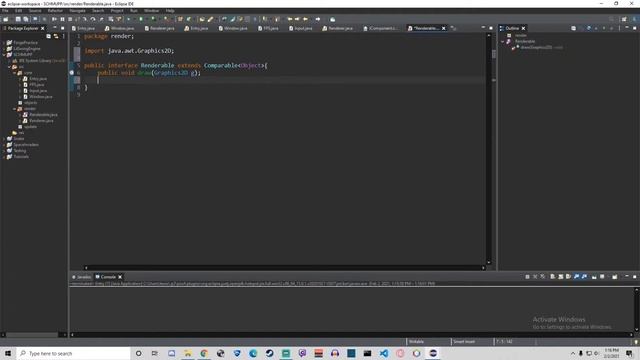Click the Back navigation arrow in the toolbar
The width and height of the screenshot is (640, 360).
click(305, 19)
